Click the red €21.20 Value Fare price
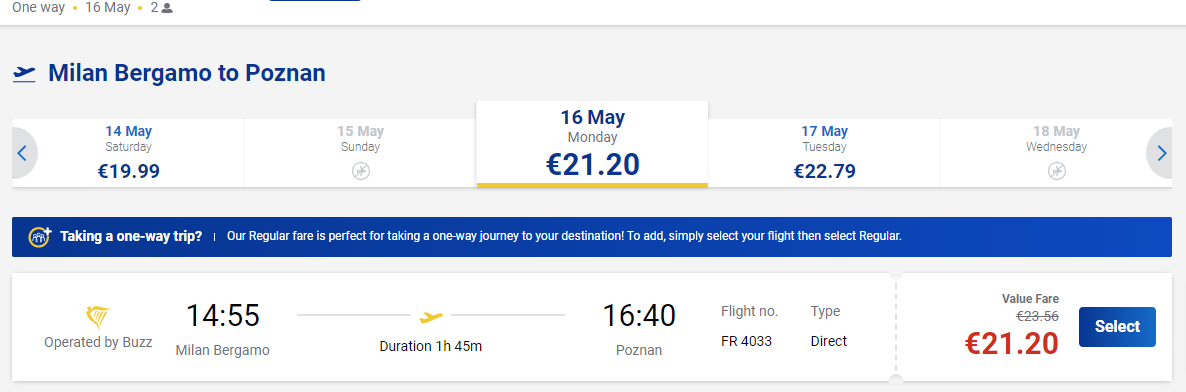1186x392 pixels. (x=1012, y=344)
